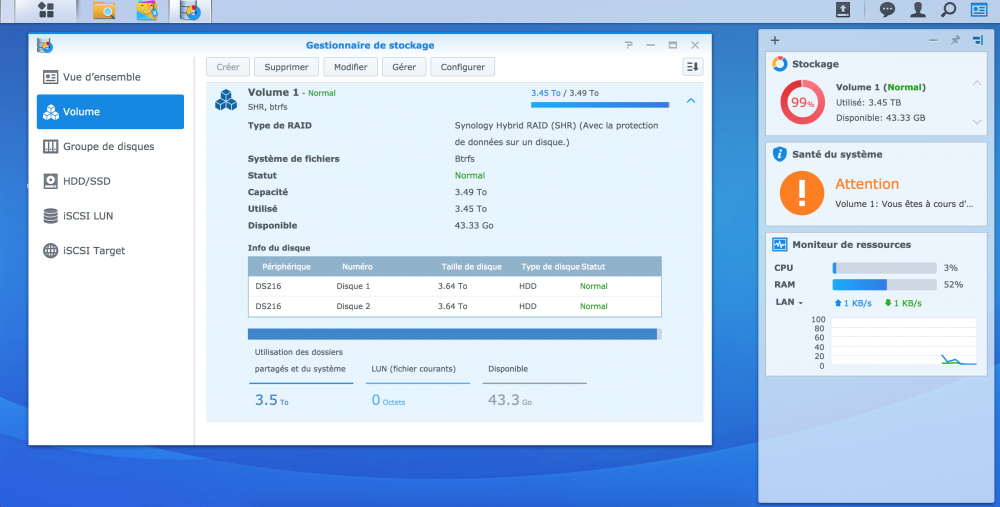
Task: Click the Supprimer button
Action: (286, 67)
